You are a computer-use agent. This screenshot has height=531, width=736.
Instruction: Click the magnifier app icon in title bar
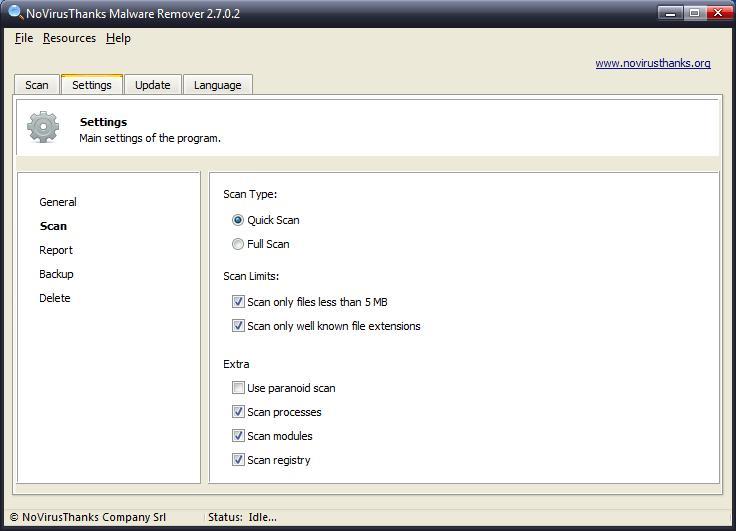(x=15, y=12)
